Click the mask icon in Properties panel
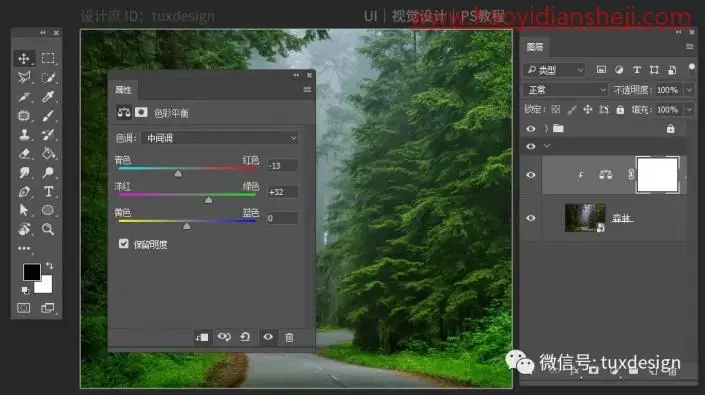The width and height of the screenshot is (705, 395). point(141,112)
